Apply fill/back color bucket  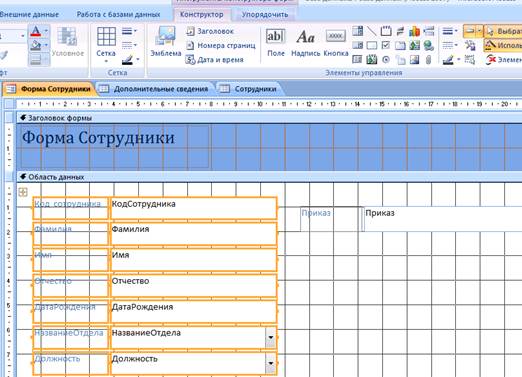pos(35,45)
